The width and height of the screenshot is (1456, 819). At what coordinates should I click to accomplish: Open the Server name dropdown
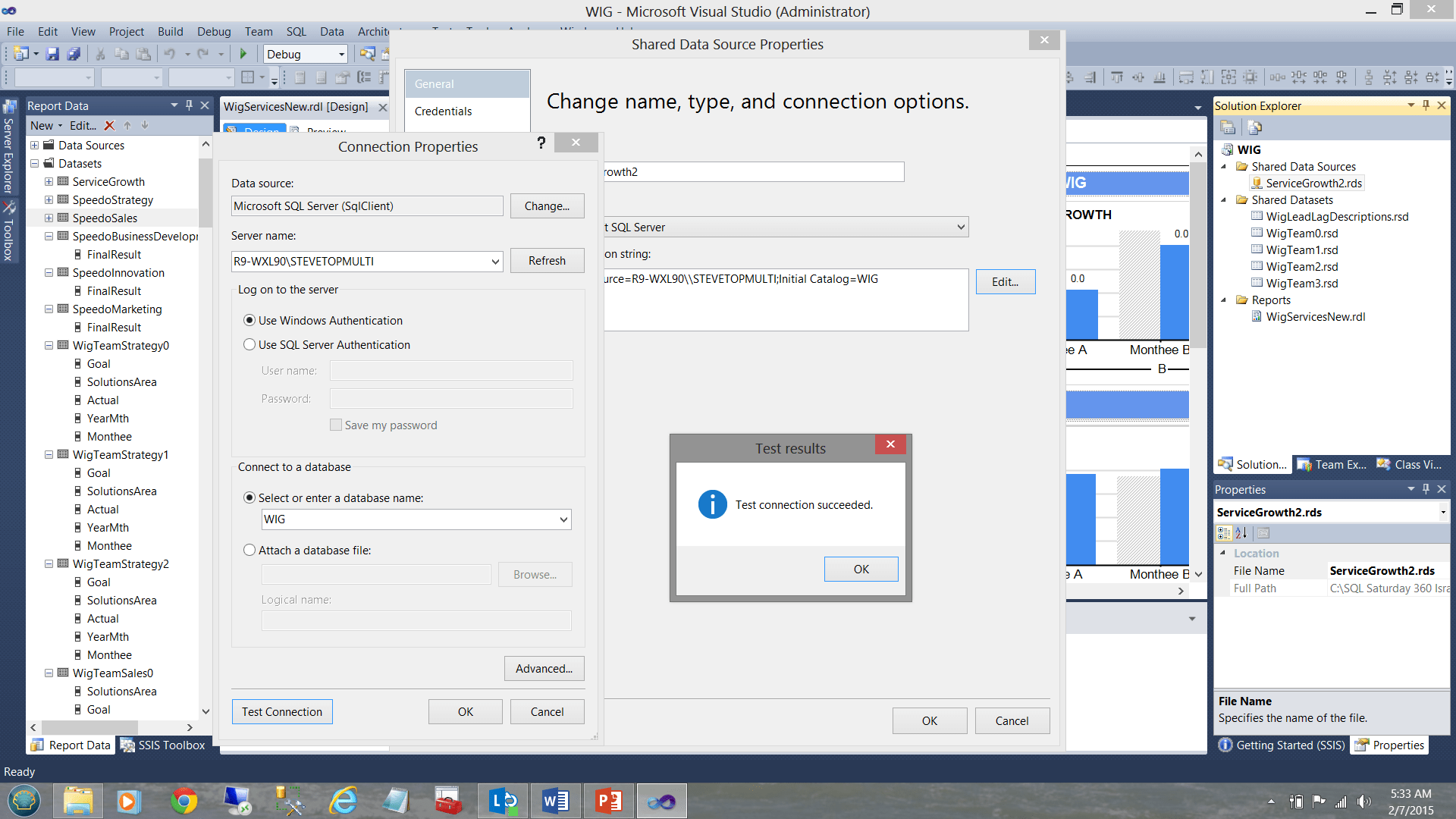click(494, 261)
